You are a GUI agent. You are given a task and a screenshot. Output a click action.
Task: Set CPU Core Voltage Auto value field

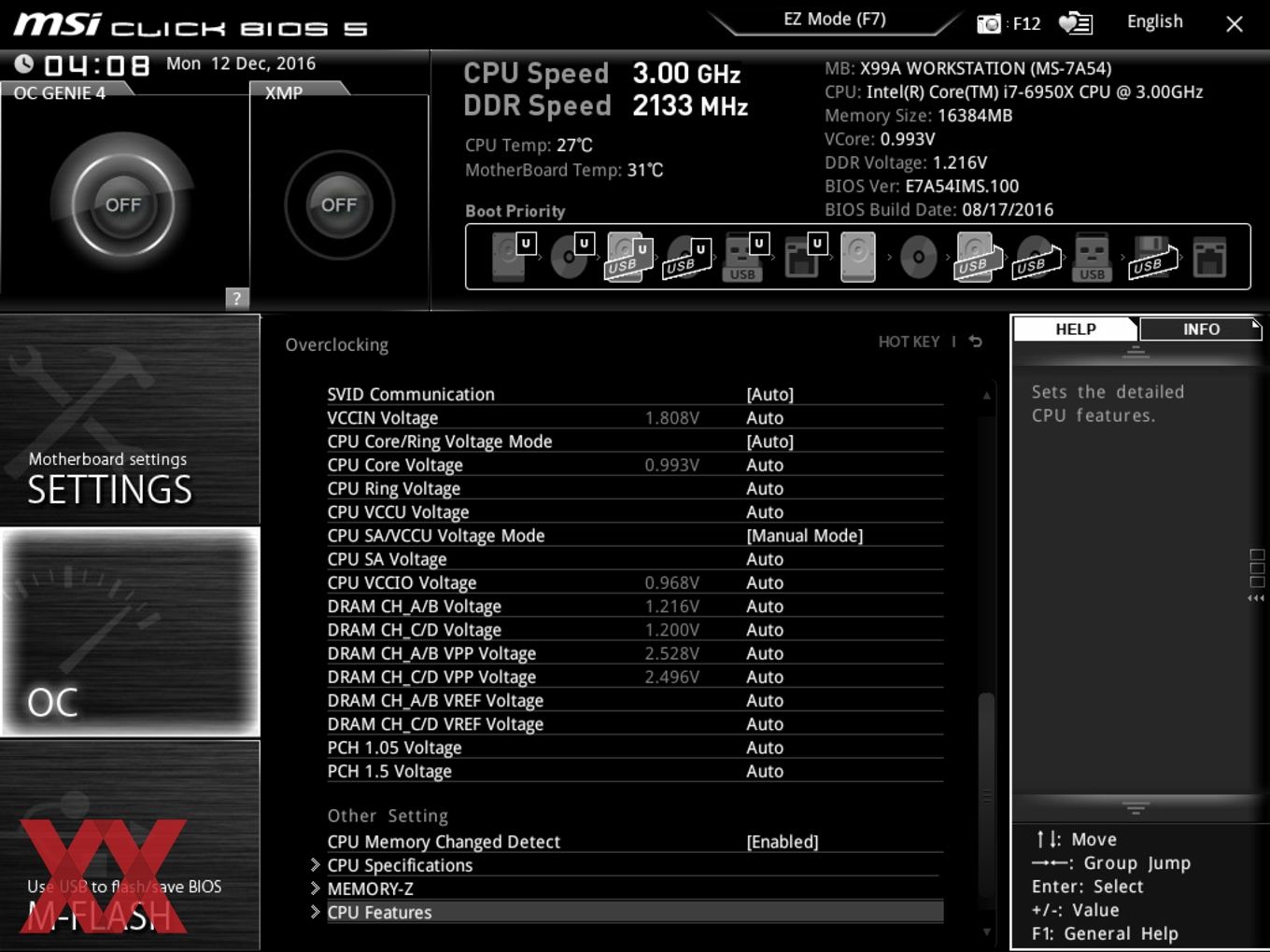point(765,465)
